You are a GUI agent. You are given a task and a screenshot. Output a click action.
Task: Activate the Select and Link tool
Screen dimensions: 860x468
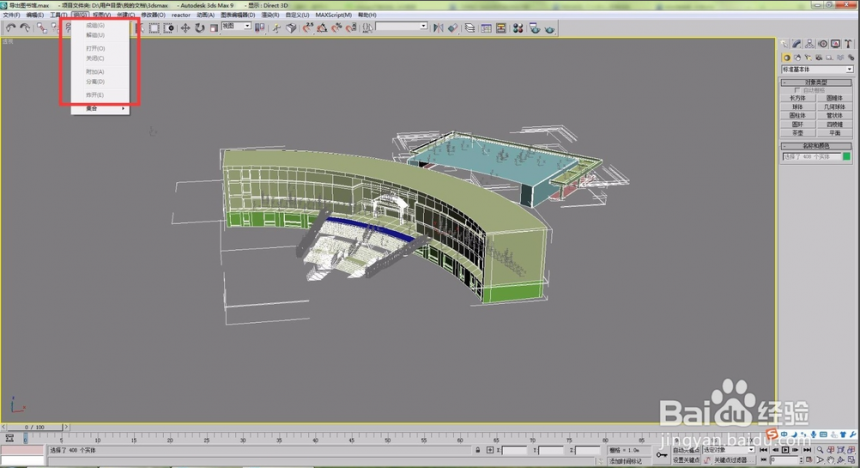(42, 28)
